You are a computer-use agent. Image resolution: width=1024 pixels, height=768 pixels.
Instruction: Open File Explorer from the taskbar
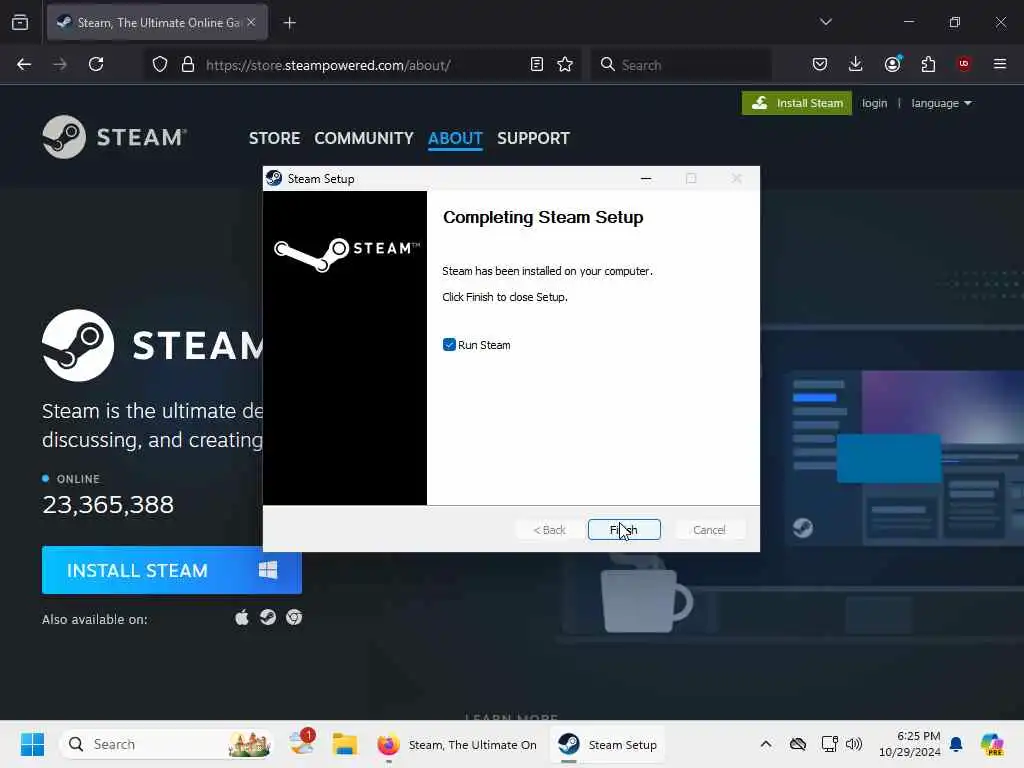tap(344, 744)
